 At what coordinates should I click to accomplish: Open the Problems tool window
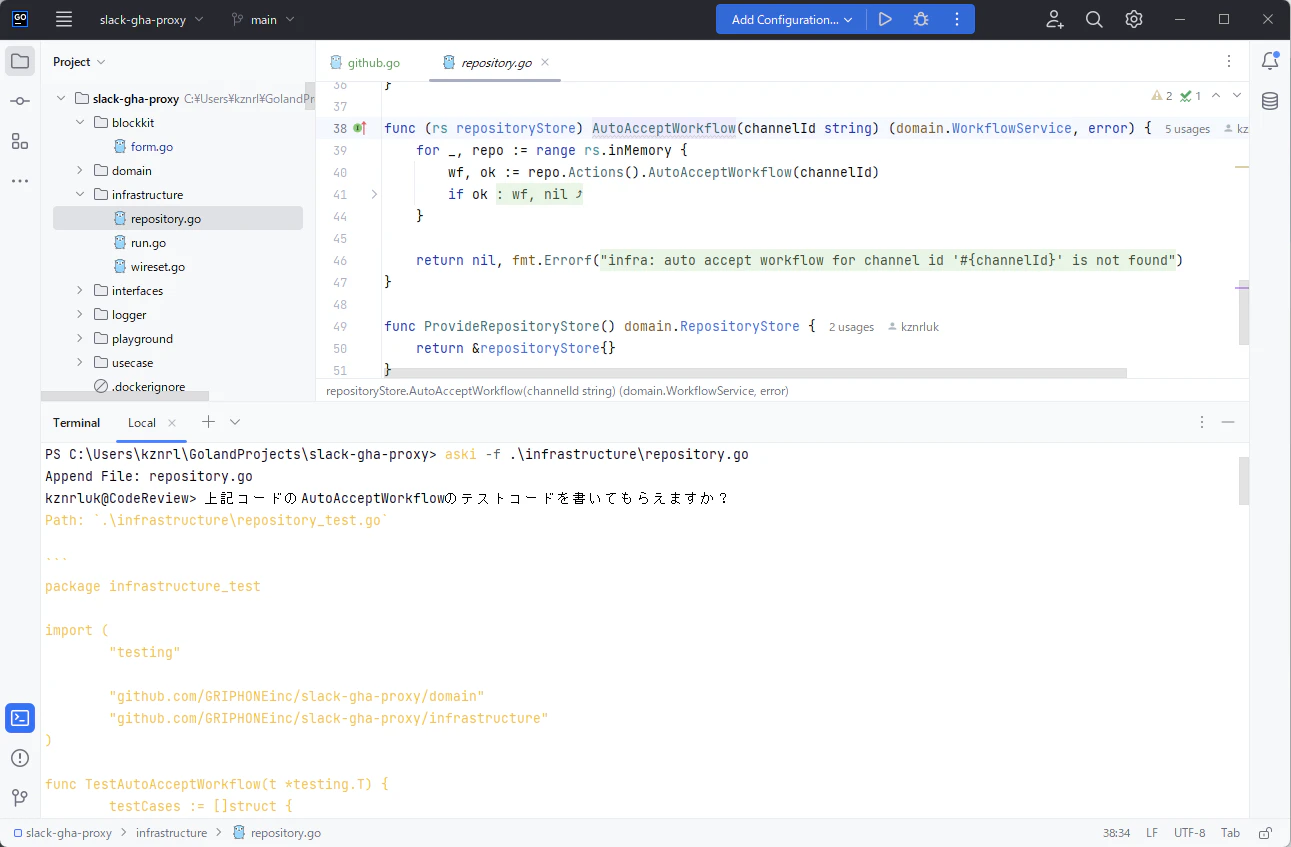pyautogui.click(x=20, y=758)
